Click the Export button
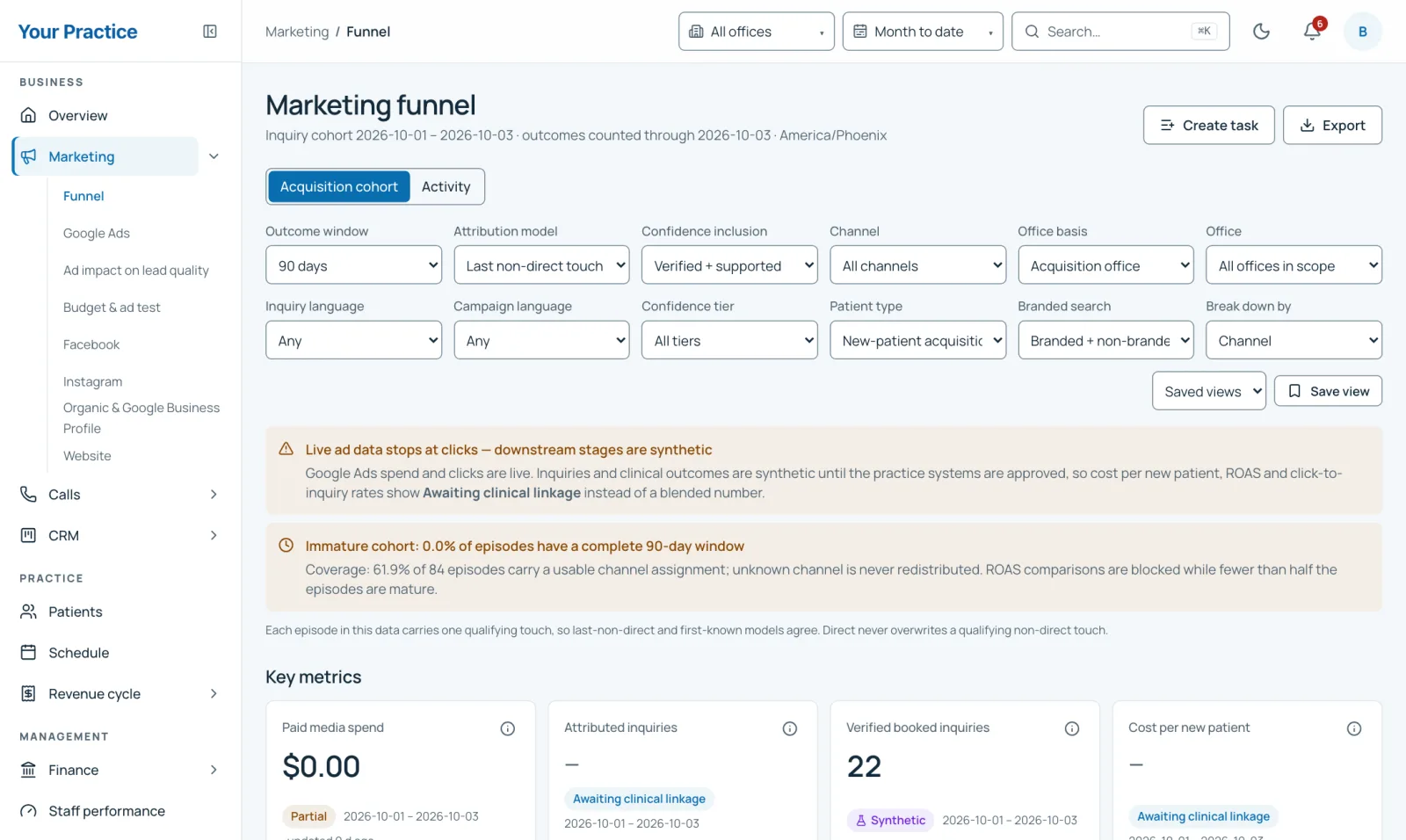1406x840 pixels. click(x=1332, y=126)
